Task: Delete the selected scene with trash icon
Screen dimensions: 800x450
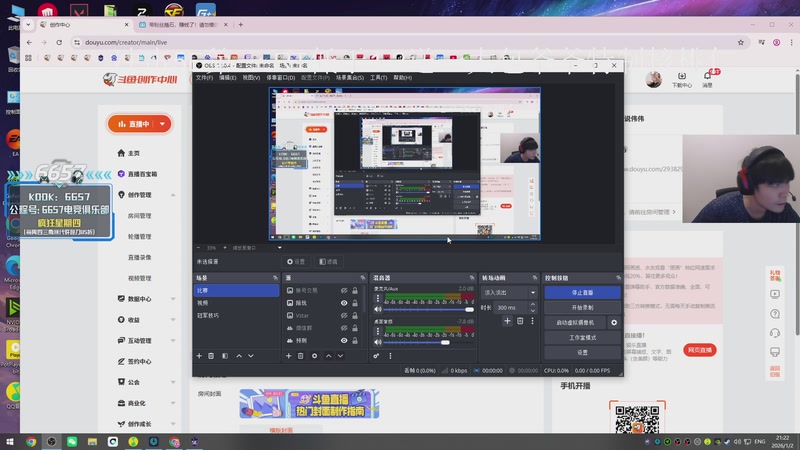Action: (x=211, y=356)
